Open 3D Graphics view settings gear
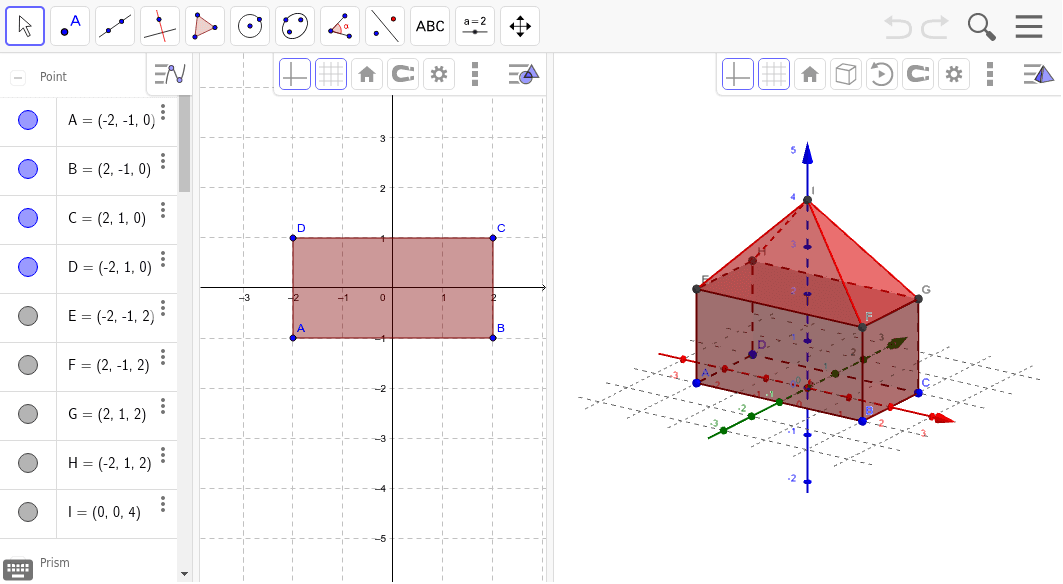Viewport: 1063px width, 584px height. (x=954, y=74)
